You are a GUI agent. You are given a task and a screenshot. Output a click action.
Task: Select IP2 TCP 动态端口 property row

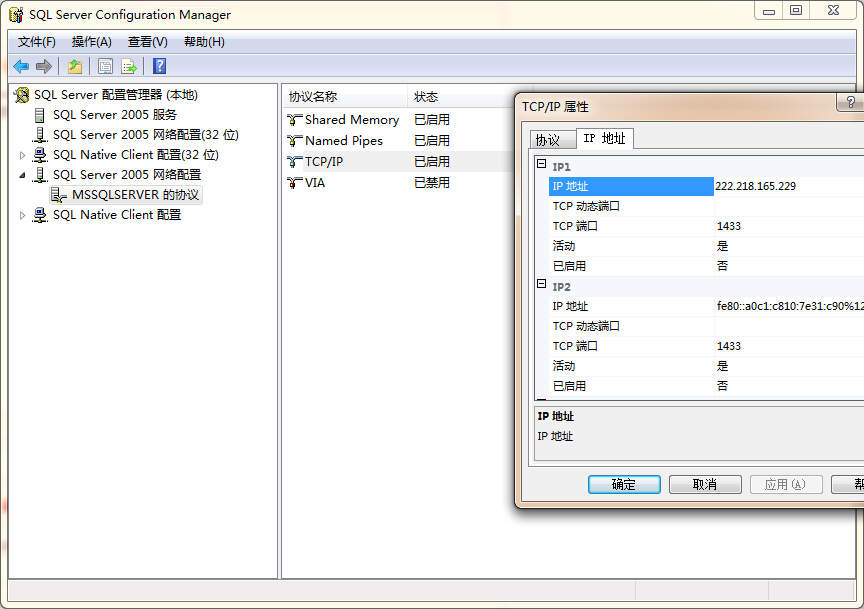706,326
